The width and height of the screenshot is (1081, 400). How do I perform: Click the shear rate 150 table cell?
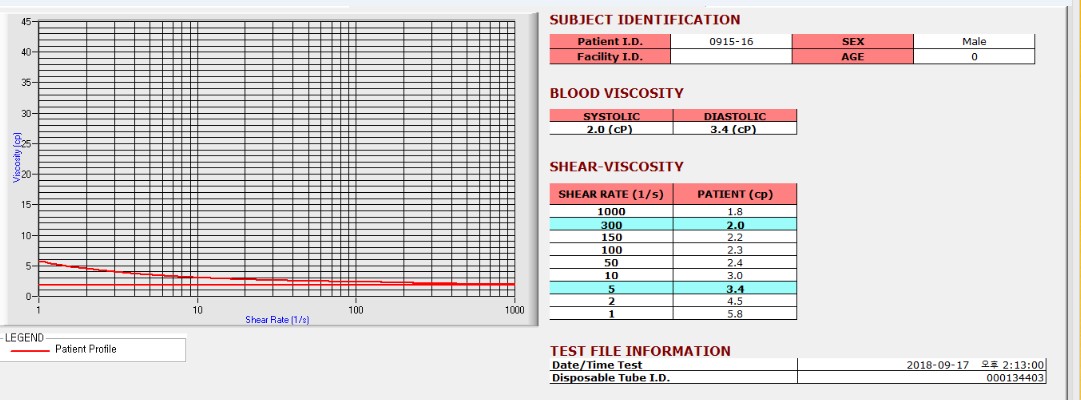coord(612,237)
